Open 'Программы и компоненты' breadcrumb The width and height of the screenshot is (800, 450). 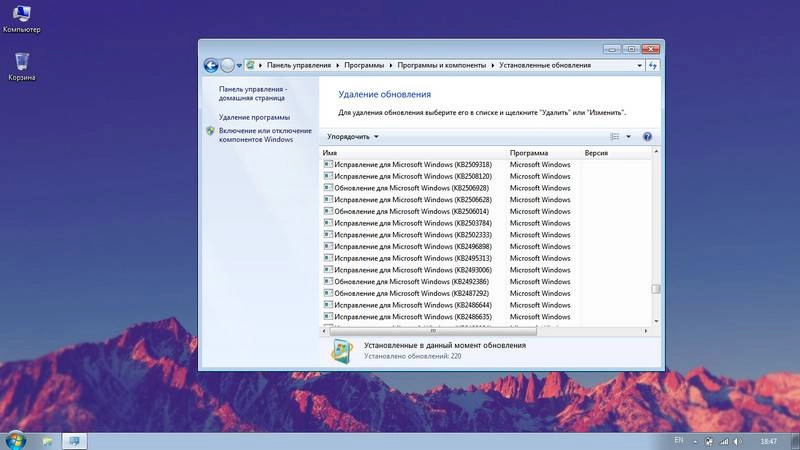[x=441, y=65]
